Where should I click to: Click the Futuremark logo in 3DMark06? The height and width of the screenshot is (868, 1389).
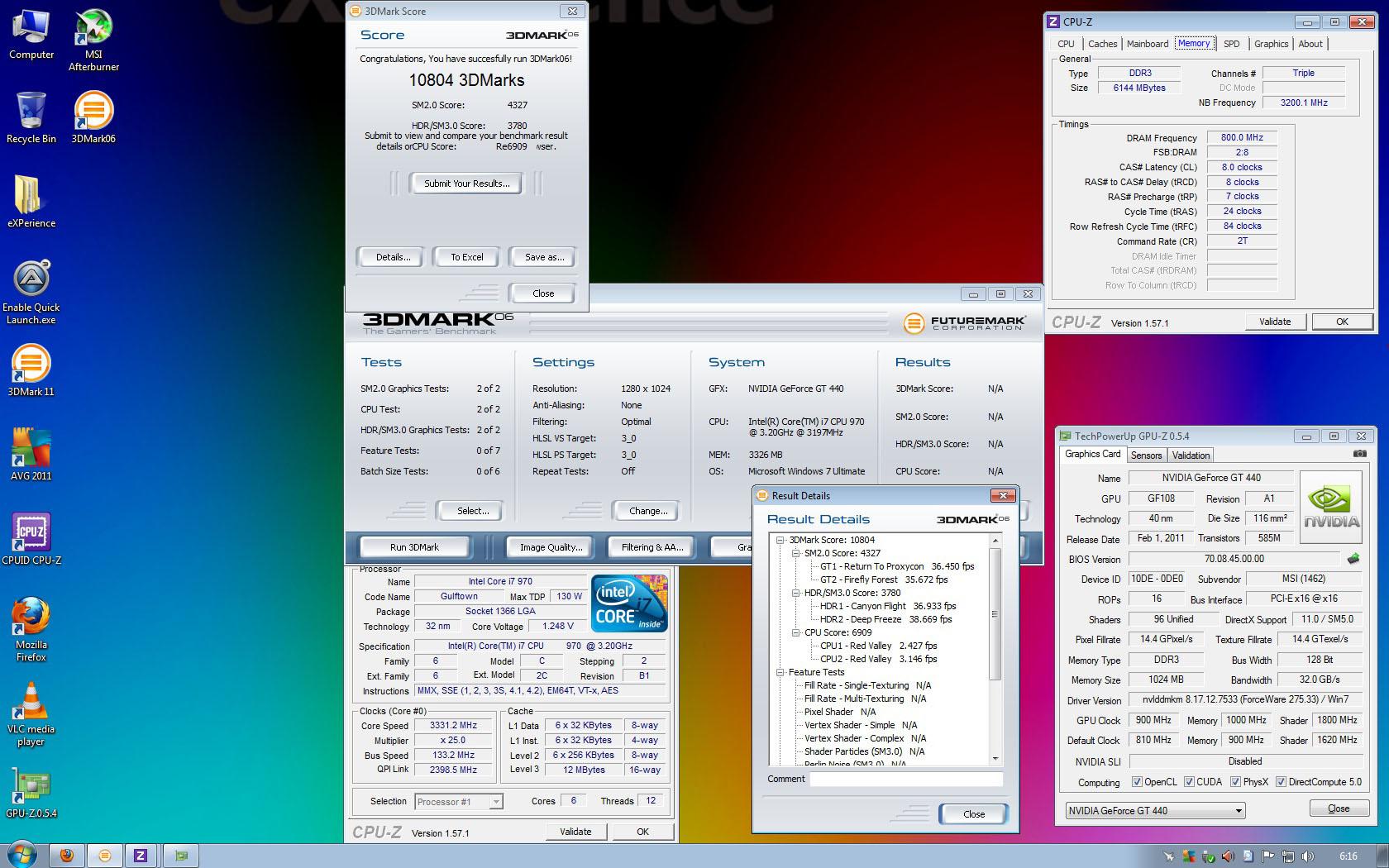click(x=964, y=322)
